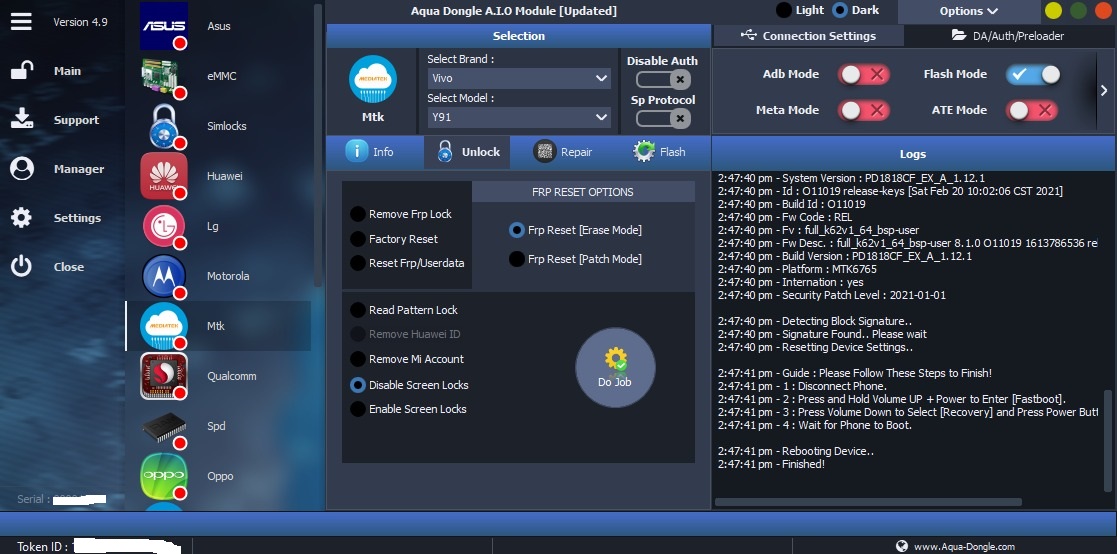Open the Options dropdown menu
Image resolution: width=1117 pixels, height=554 pixels.
(968, 11)
